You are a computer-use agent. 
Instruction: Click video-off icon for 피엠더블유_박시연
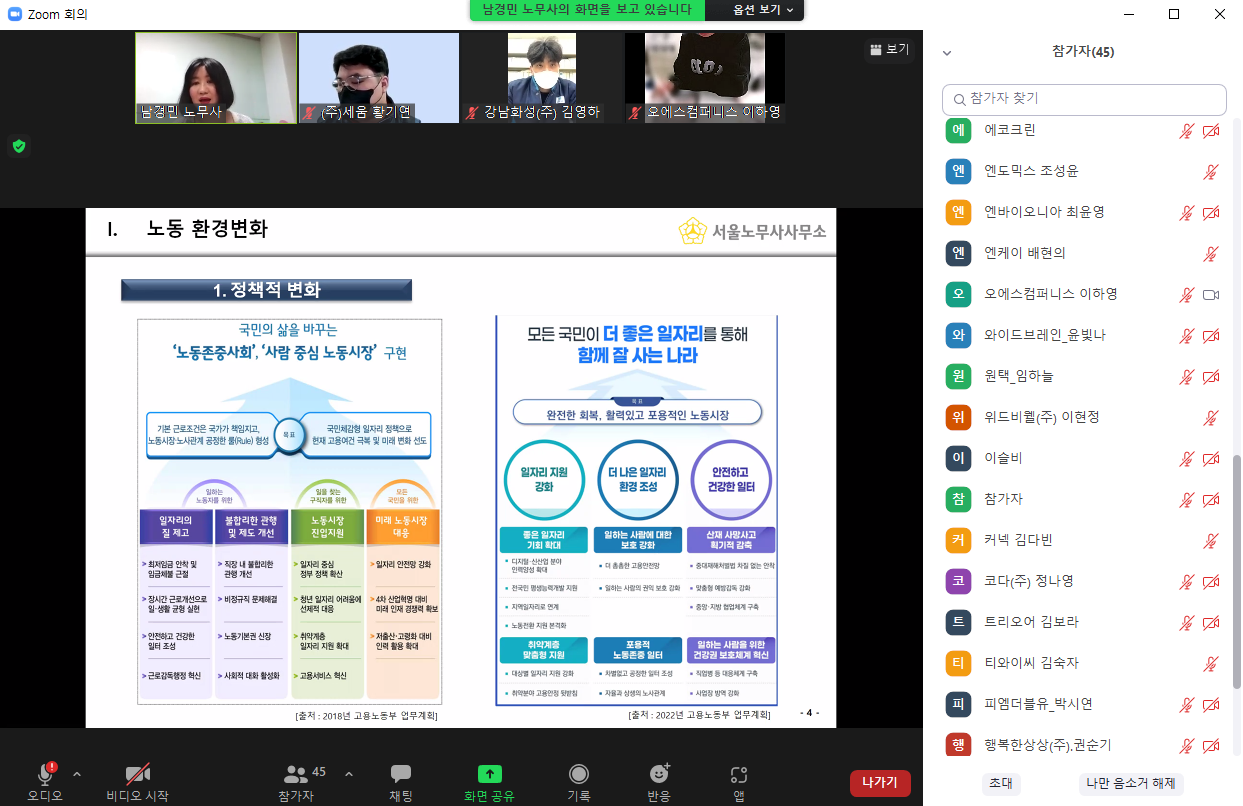coord(1211,704)
